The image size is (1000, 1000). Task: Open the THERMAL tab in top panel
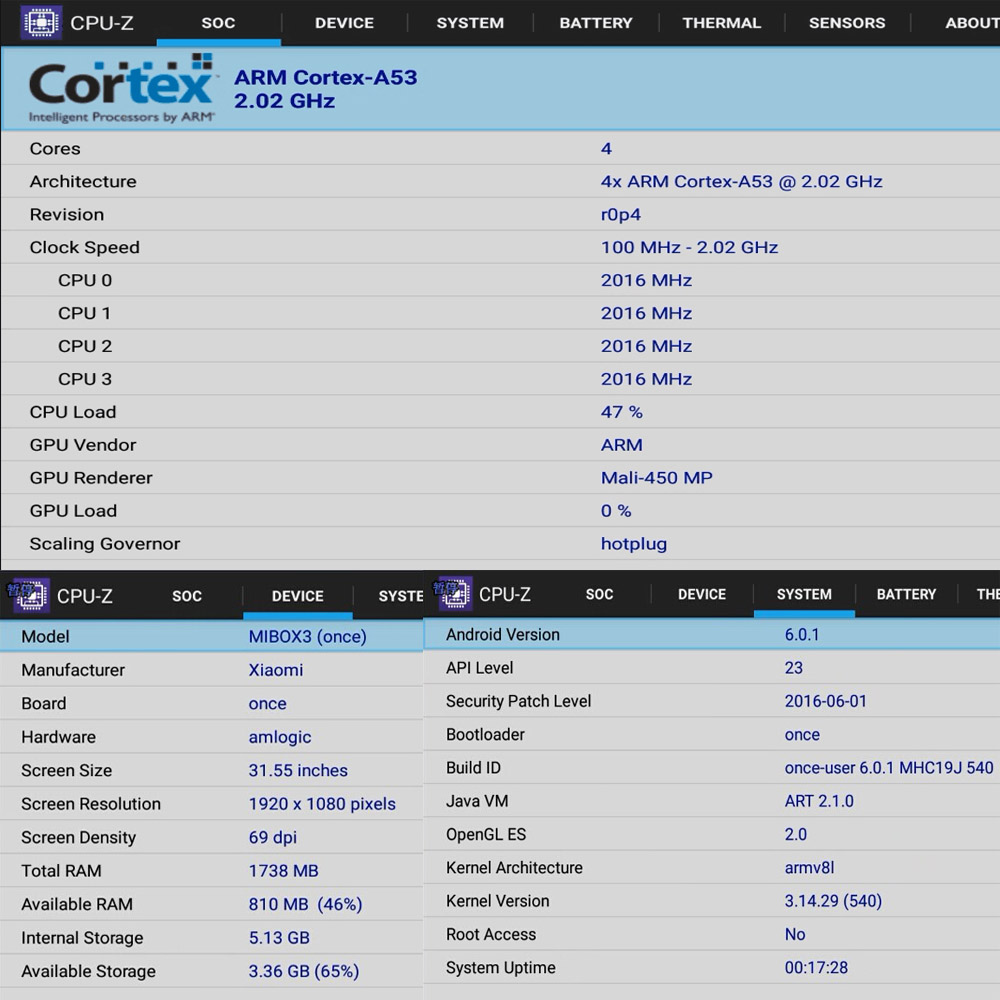point(721,23)
